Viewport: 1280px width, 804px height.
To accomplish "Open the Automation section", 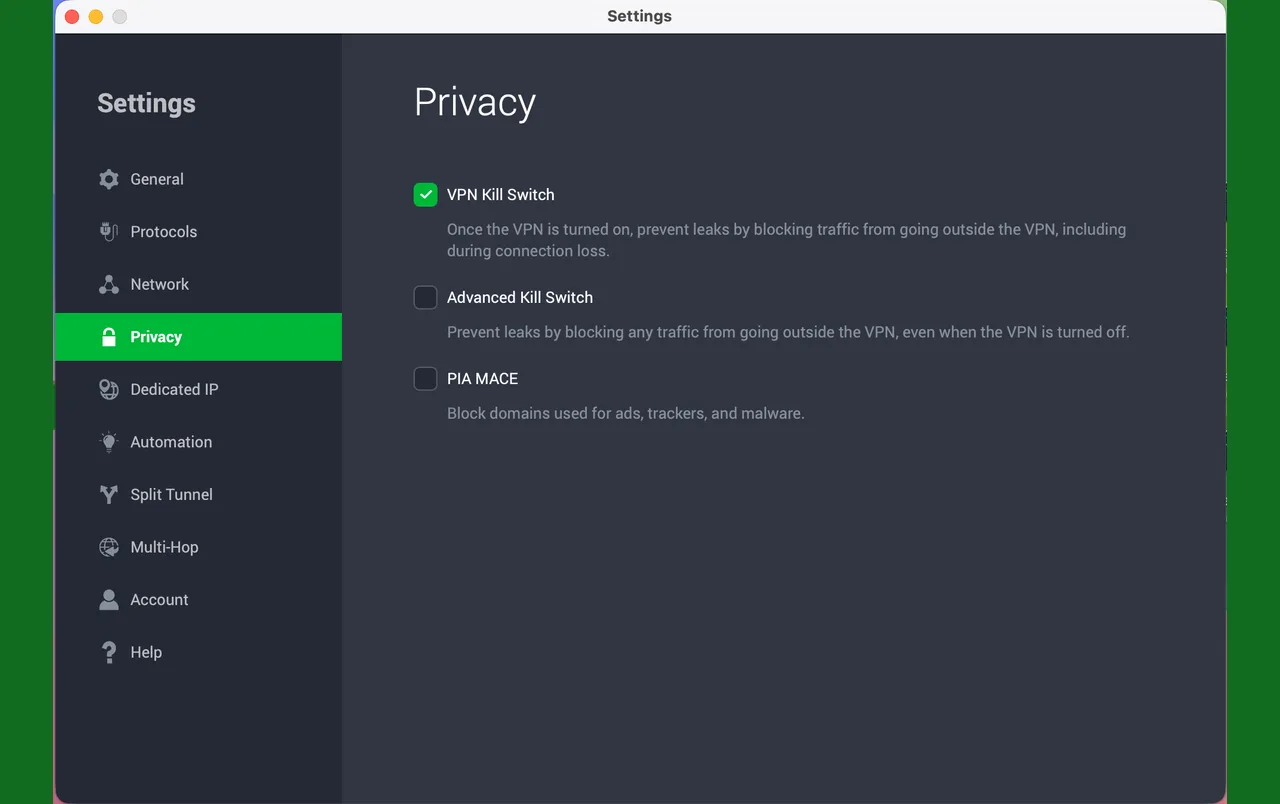I will click(198, 442).
